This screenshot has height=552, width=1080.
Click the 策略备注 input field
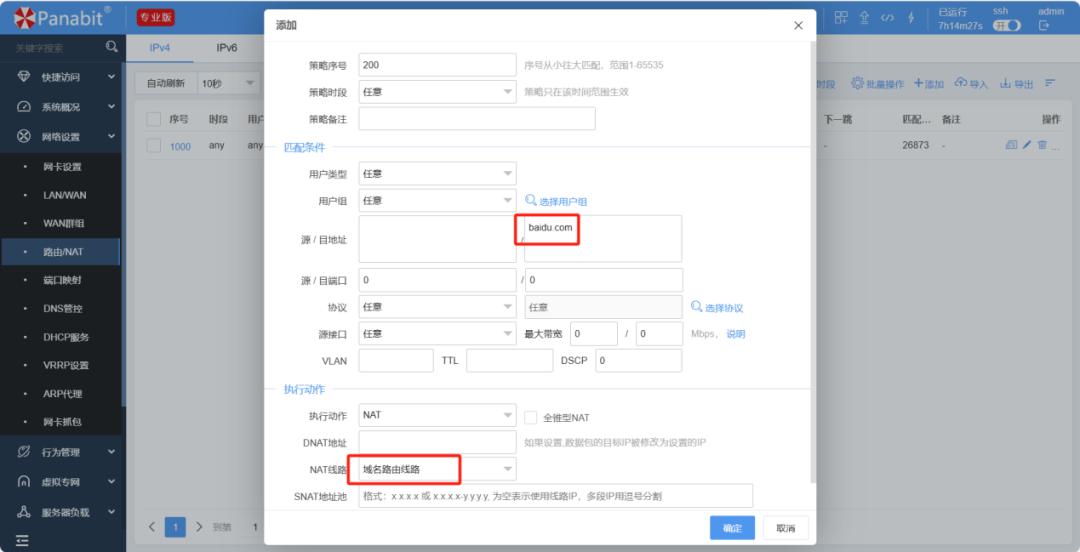[x=477, y=119]
